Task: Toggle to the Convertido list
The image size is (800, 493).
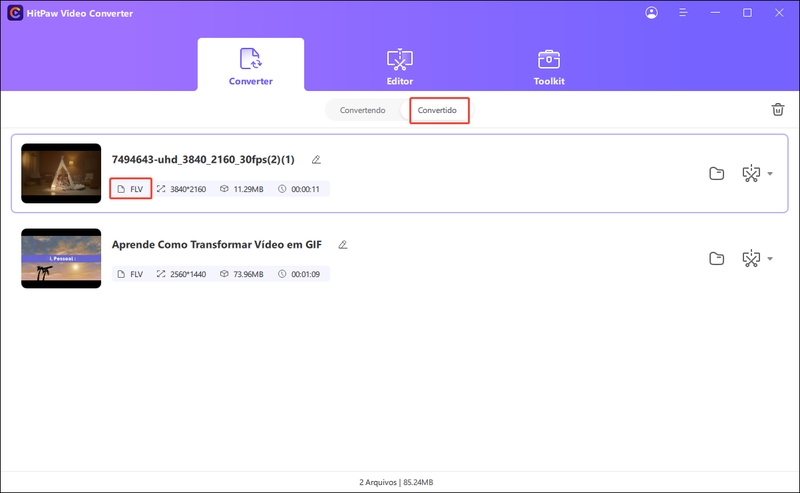Action: tap(438, 110)
